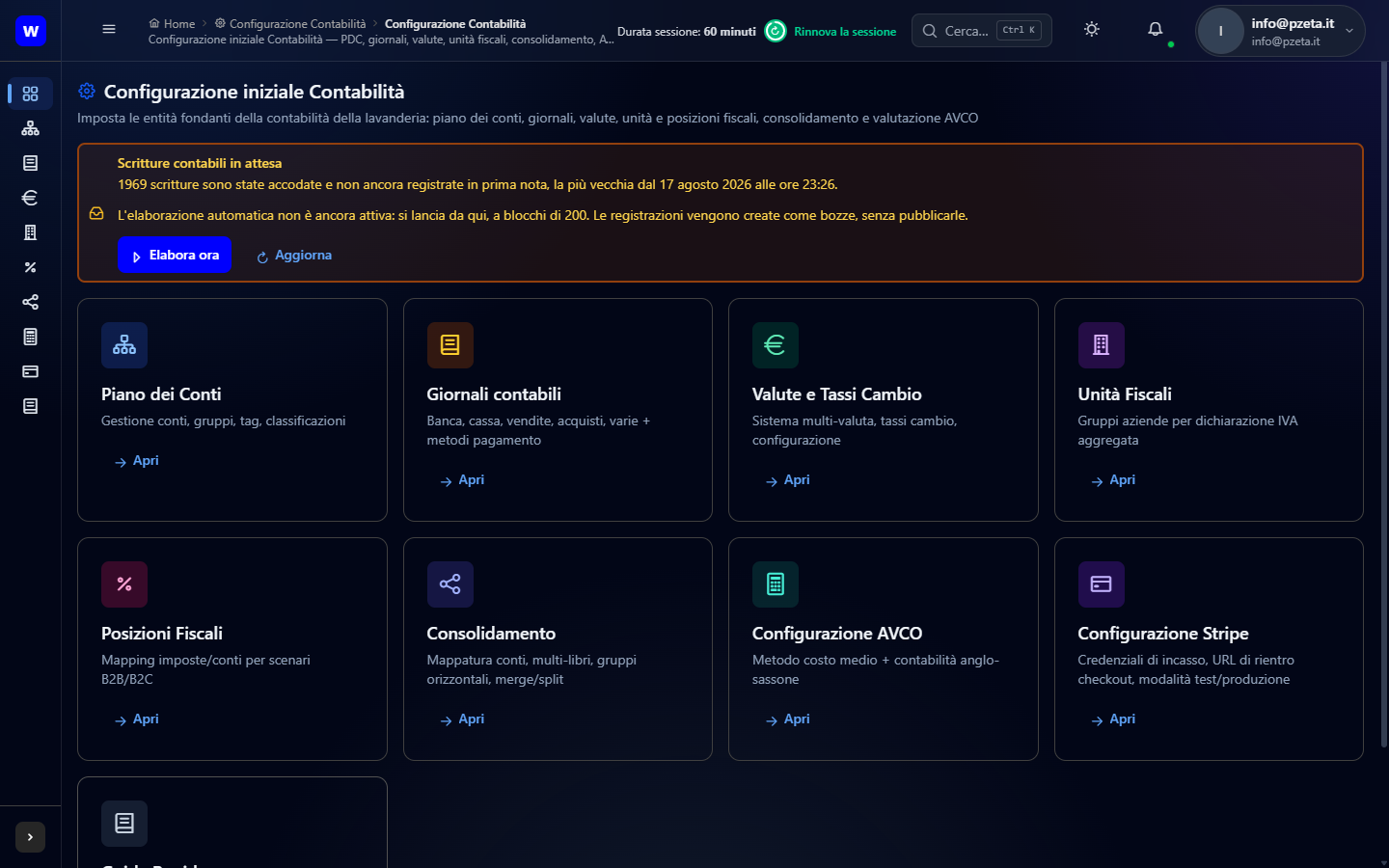Screen dimensions: 1389x868
Task: Click the Valute e Tassi Cambio card icon
Action: point(776,345)
